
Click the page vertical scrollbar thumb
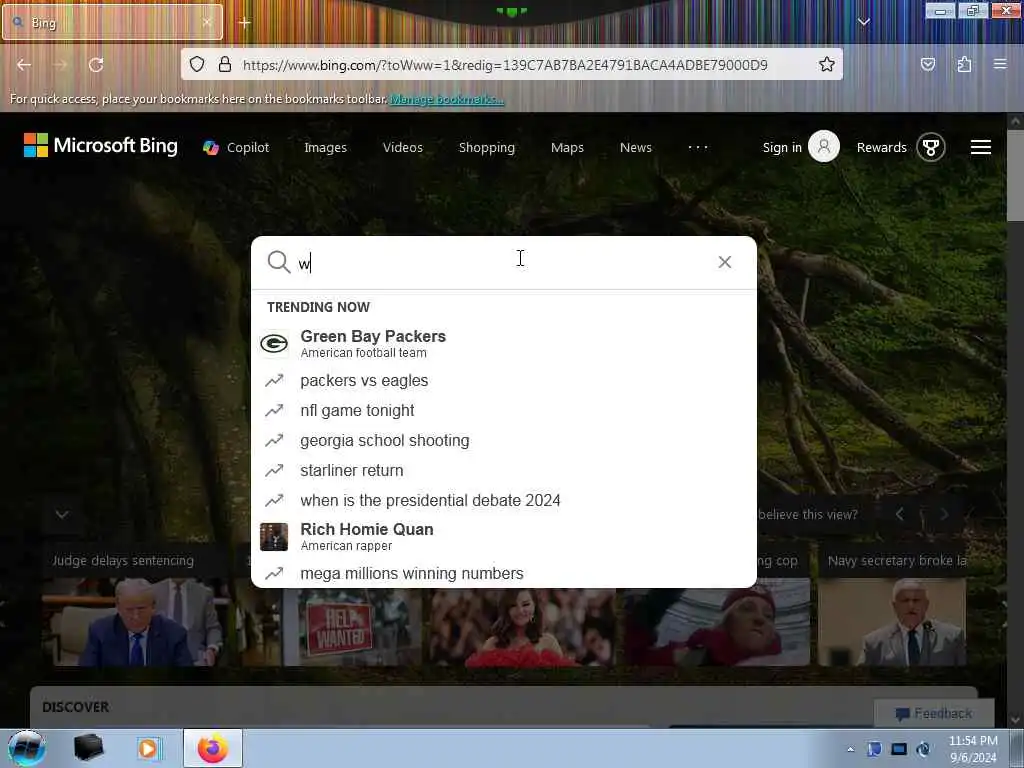pyautogui.click(x=1014, y=177)
